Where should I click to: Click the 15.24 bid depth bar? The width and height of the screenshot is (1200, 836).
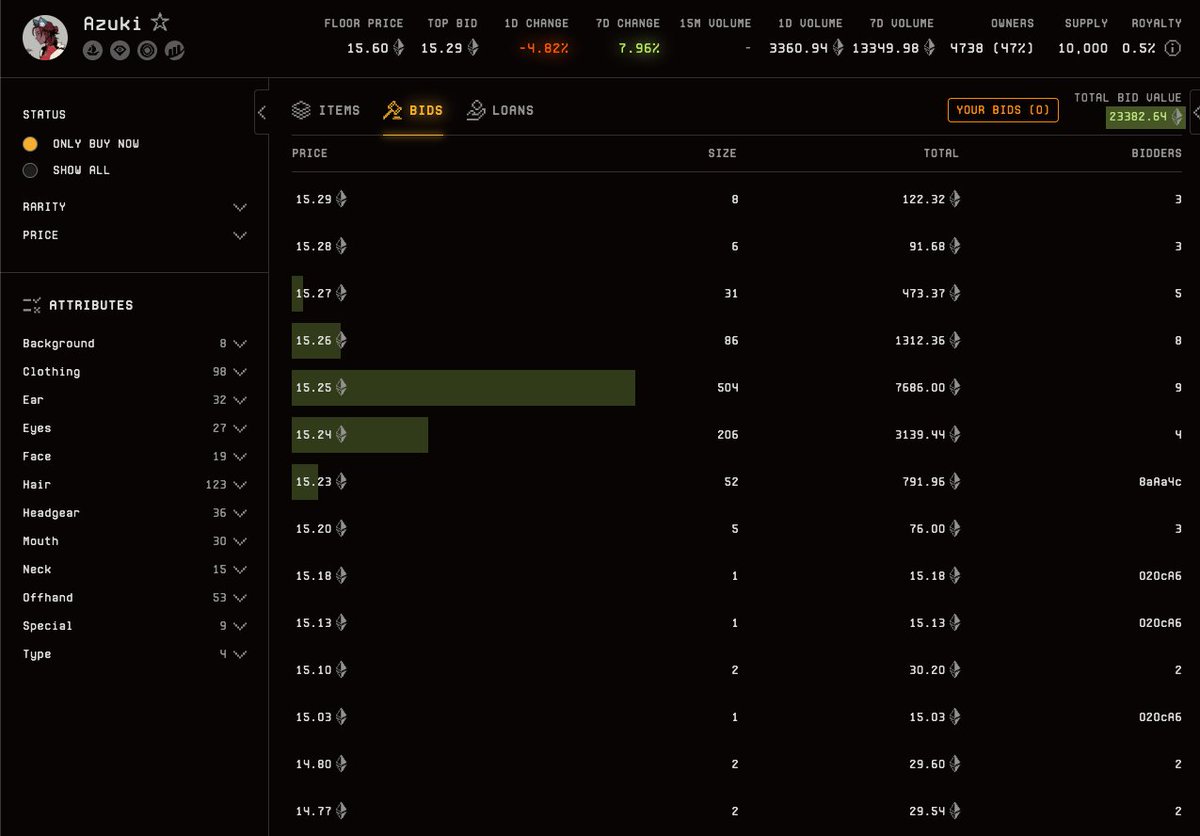pos(360,434)
